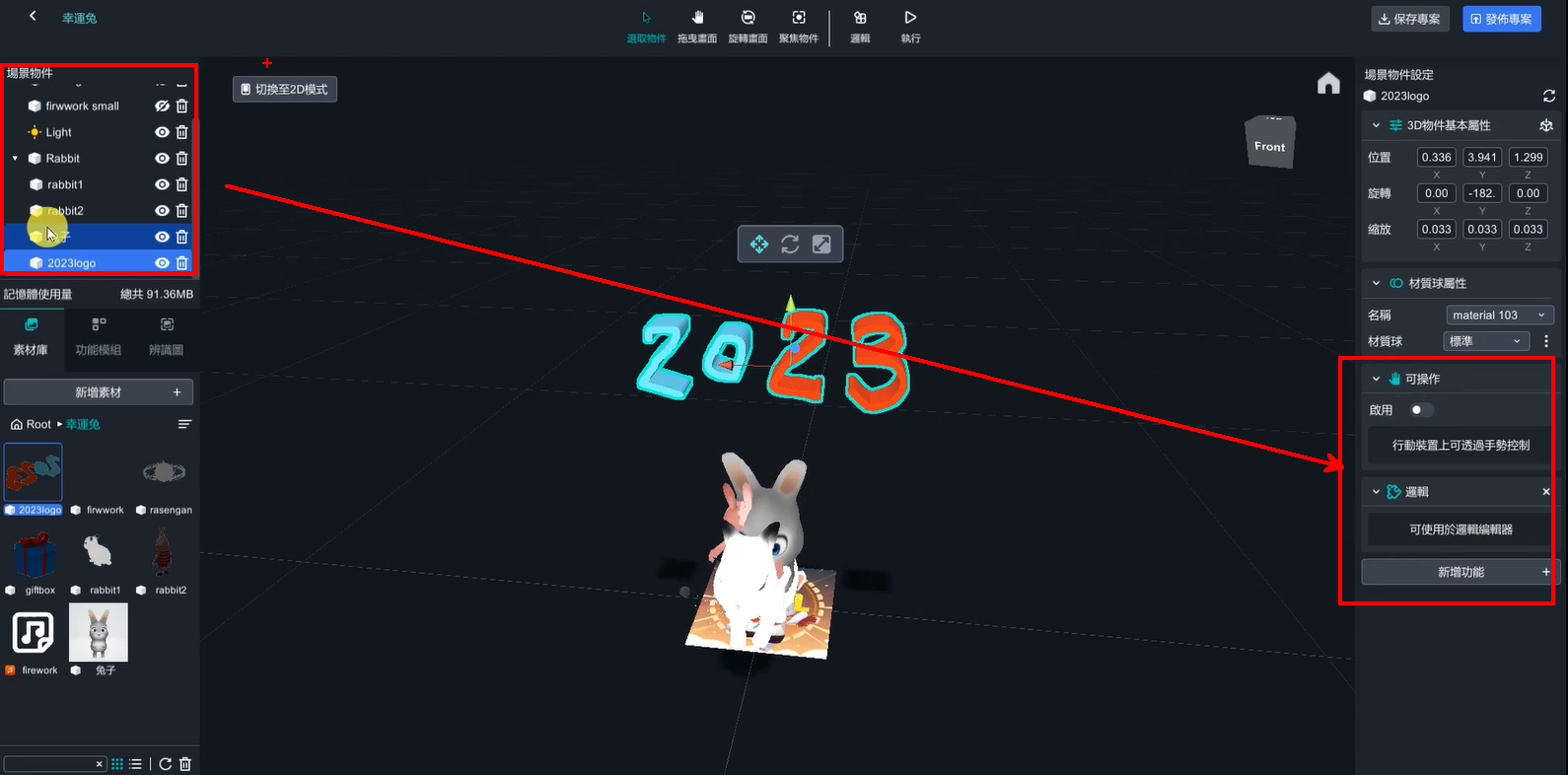Screen dimensions: 1568x775
Task: Select the scale gizmo icon
Action: coord(821,245)
